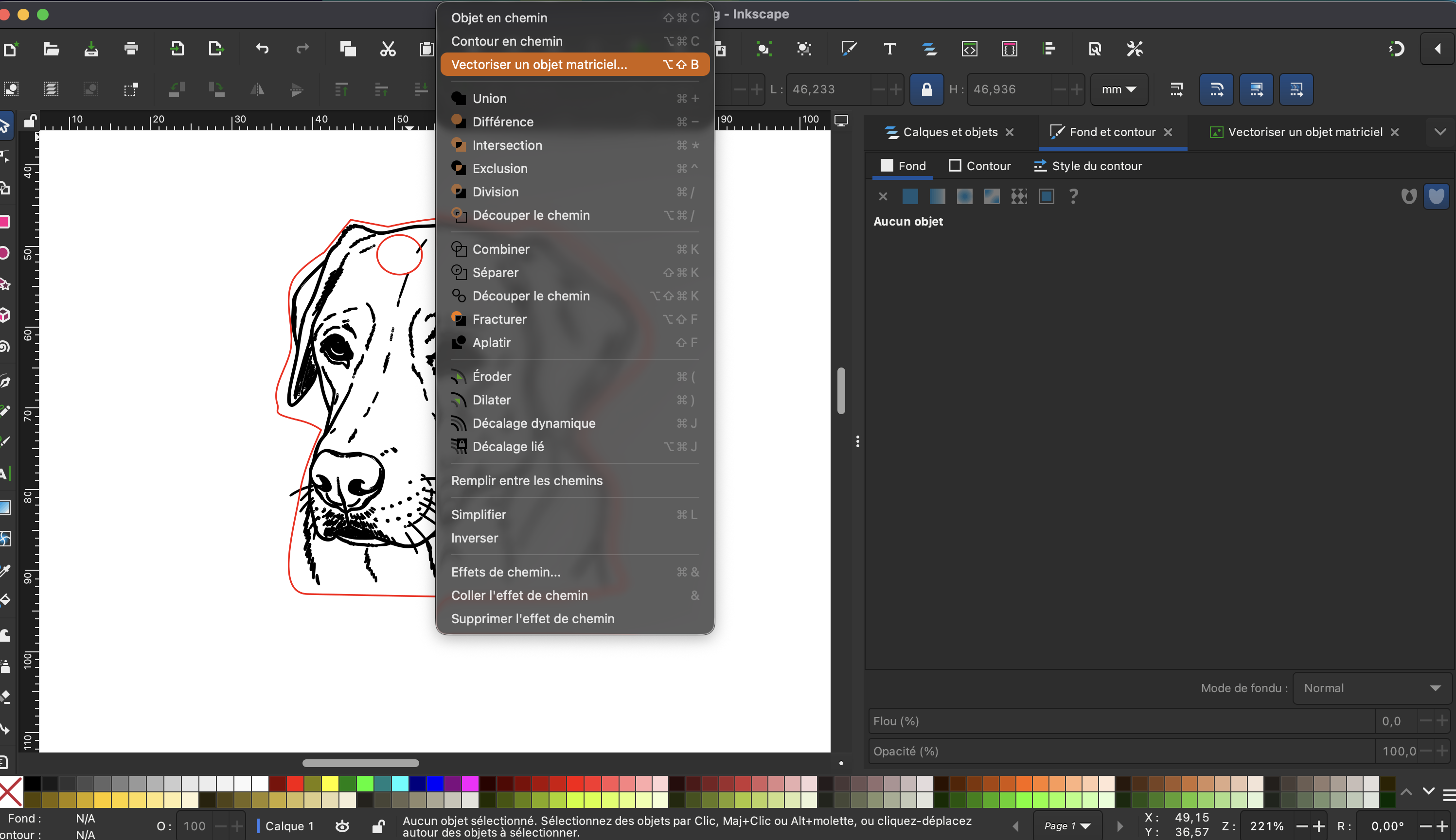This screenshot has width=1456, height=840.
Task: Open the mm units dropdown
Action: click(x=1119, y=89)
